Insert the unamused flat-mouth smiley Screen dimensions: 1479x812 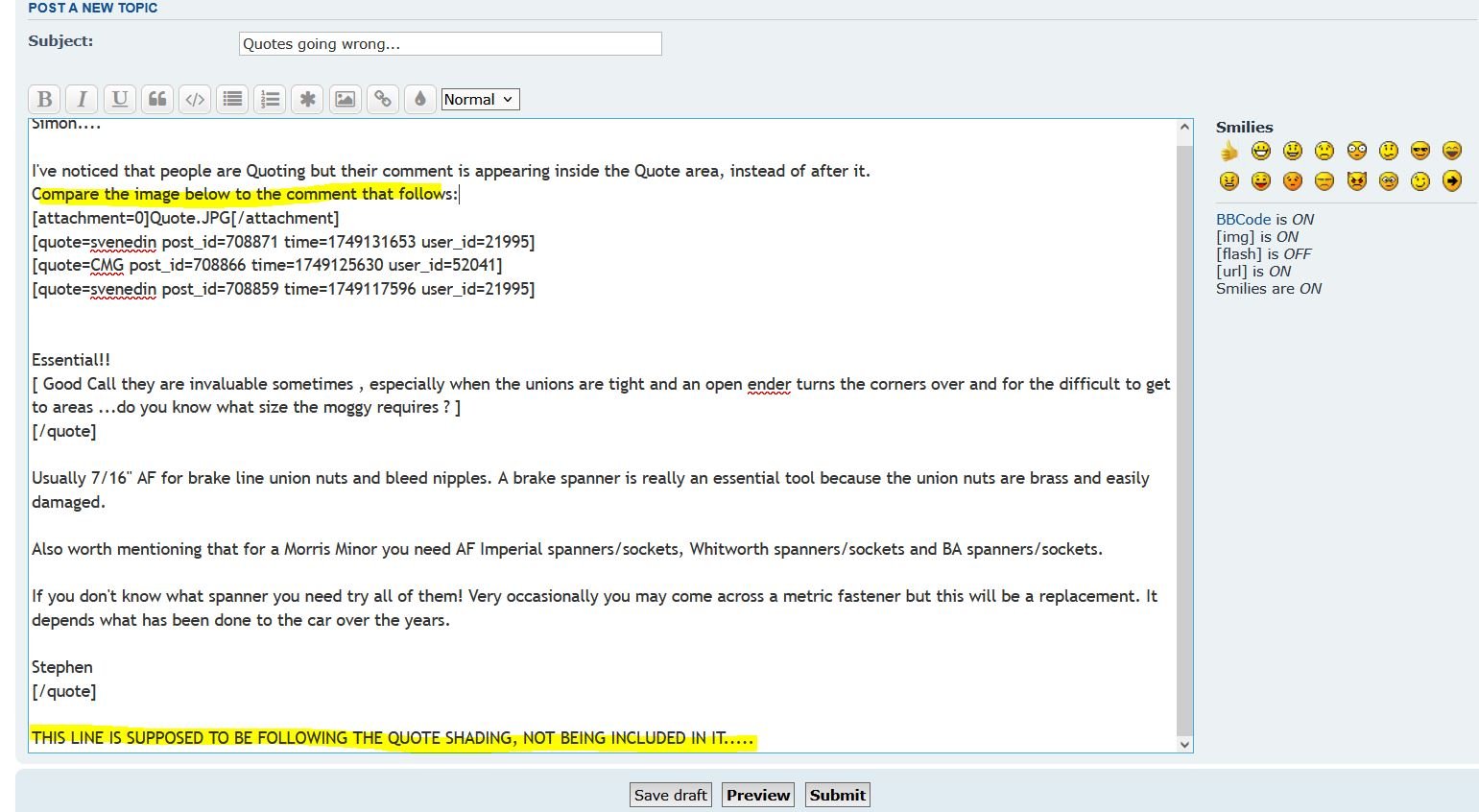[x=1324, y=180]
